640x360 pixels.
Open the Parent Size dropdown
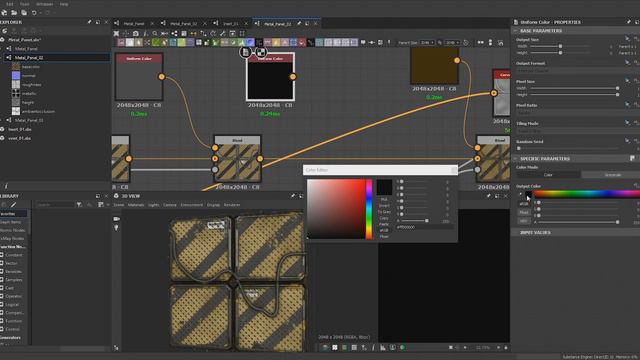pyautogui.click(x=427, y=42)
